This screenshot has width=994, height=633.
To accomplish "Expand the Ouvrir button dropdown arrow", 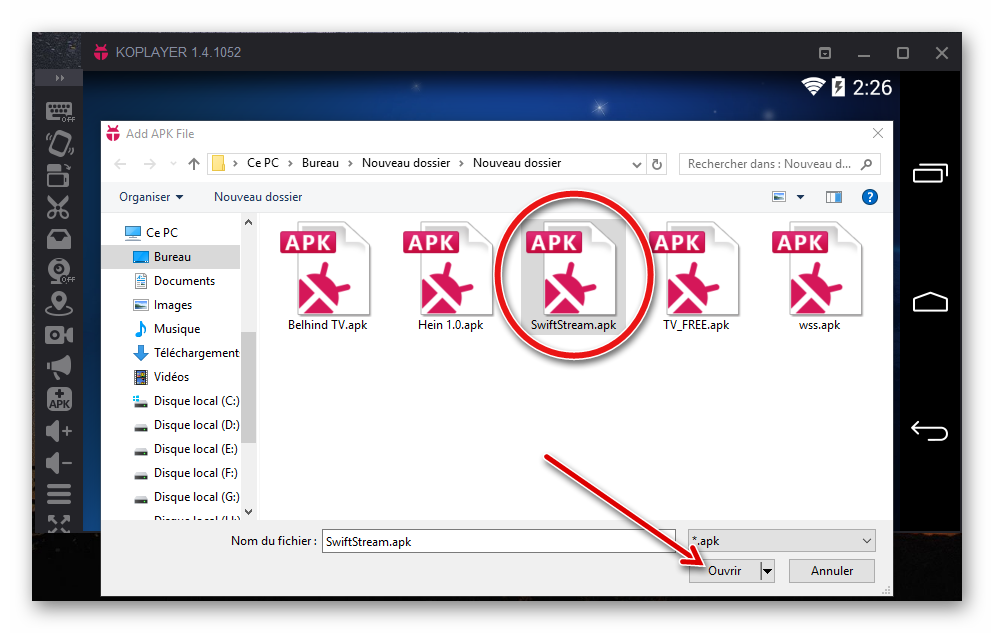I will coord(767,571).
